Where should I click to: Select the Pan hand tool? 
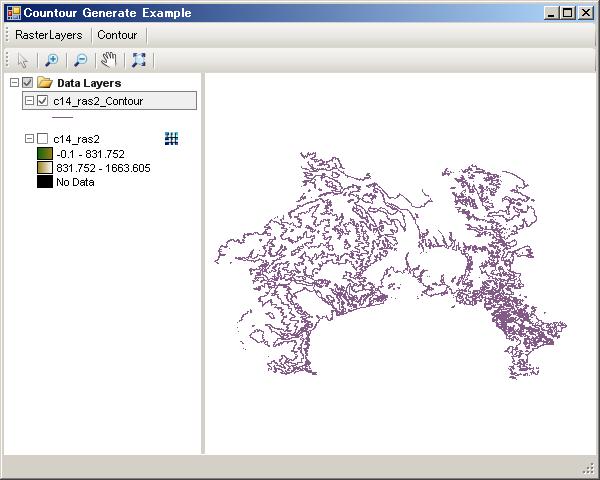coord(109,59)
